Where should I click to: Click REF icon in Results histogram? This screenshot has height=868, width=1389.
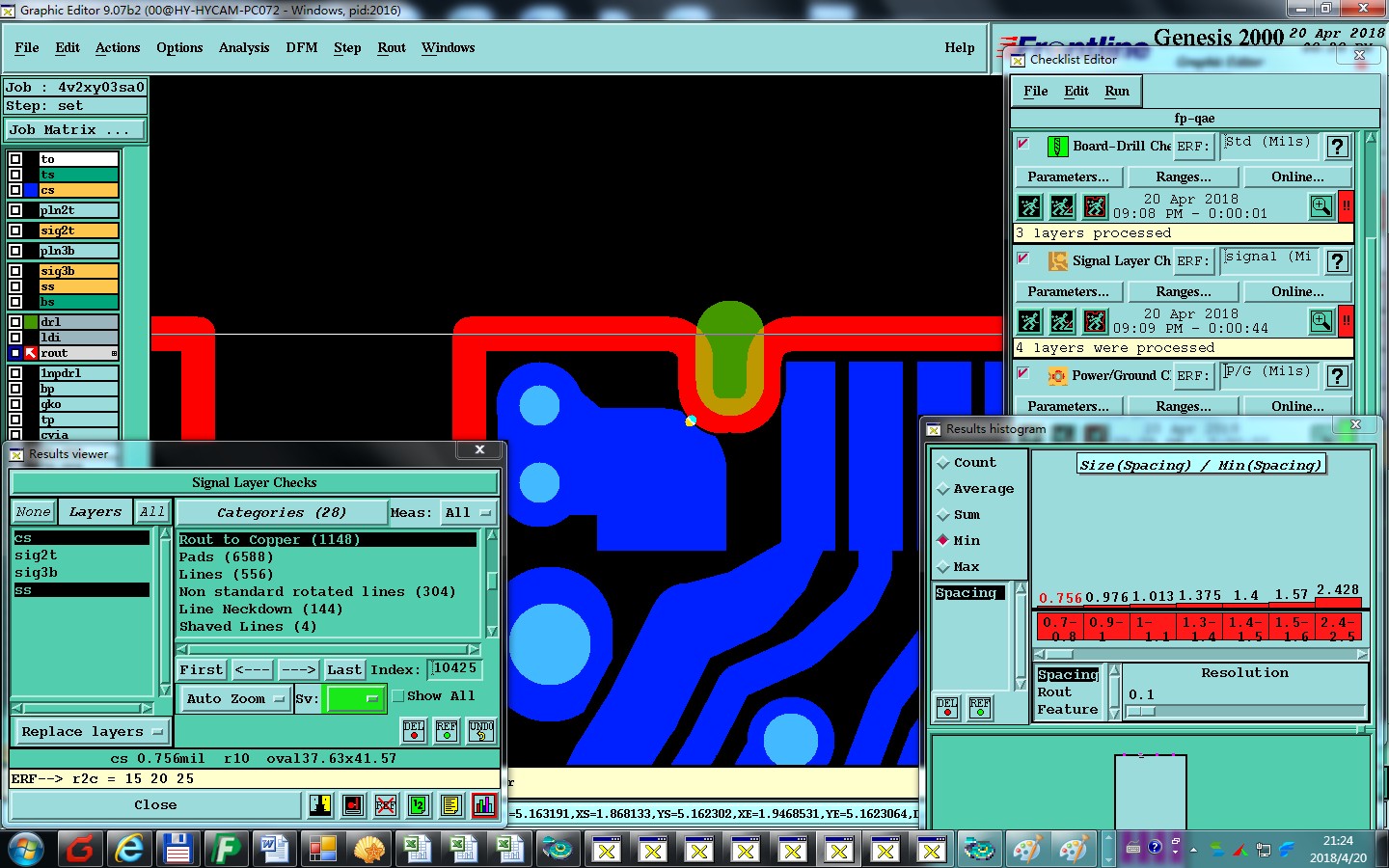pyautogui.click(x=980, y=708)
